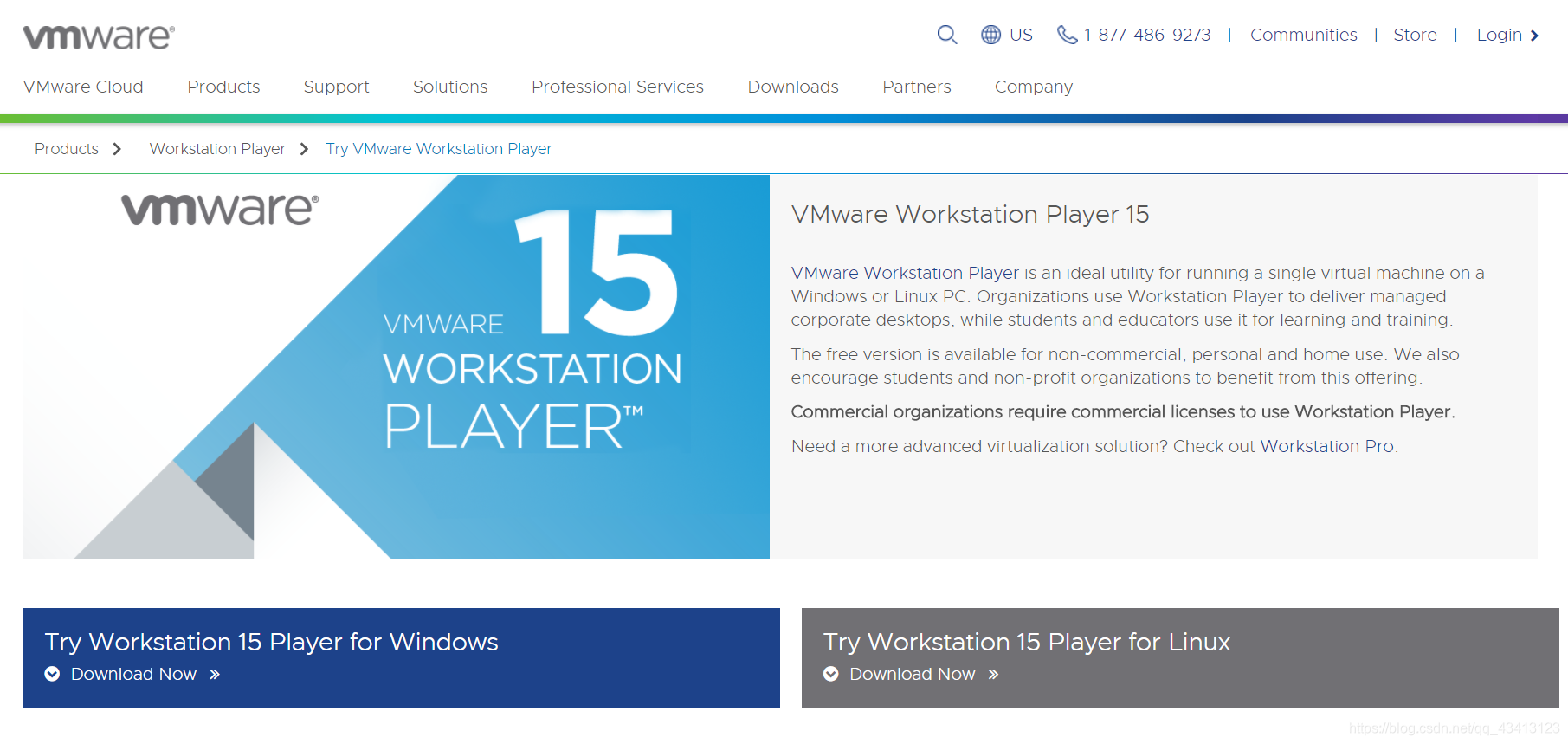The width and height of the screenshot is (1568, 744).
Task: Open the VMware Cloud menu
Action: click(83, 87)
